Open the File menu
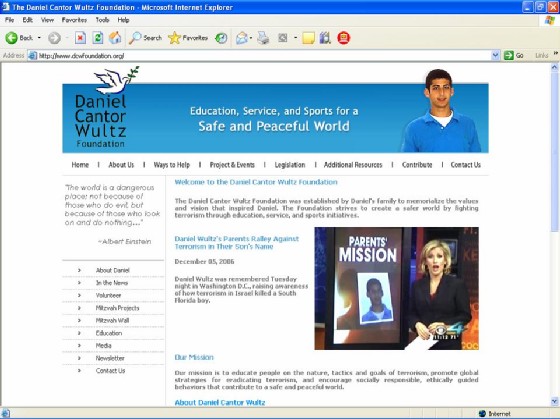Screen dimensions: 560x419 tap(9, 20)
